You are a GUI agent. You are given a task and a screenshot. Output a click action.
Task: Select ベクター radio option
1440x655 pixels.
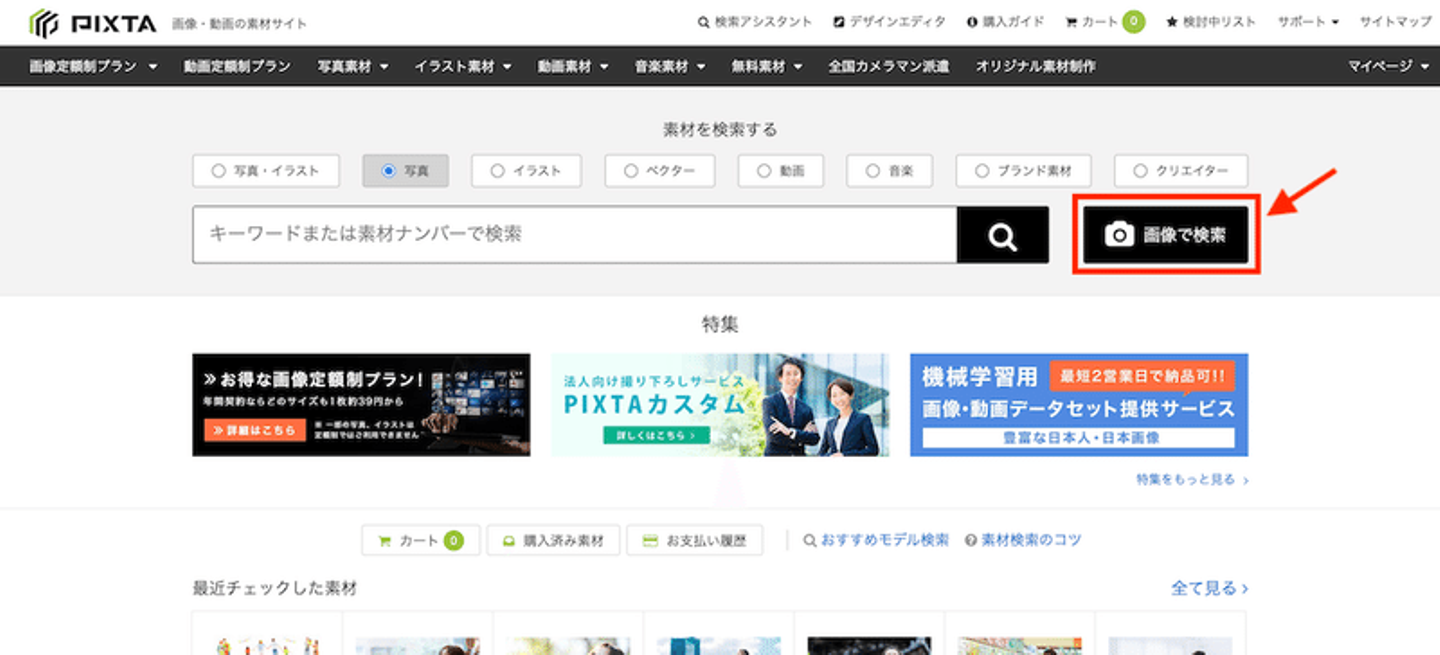tap(659, 171)
